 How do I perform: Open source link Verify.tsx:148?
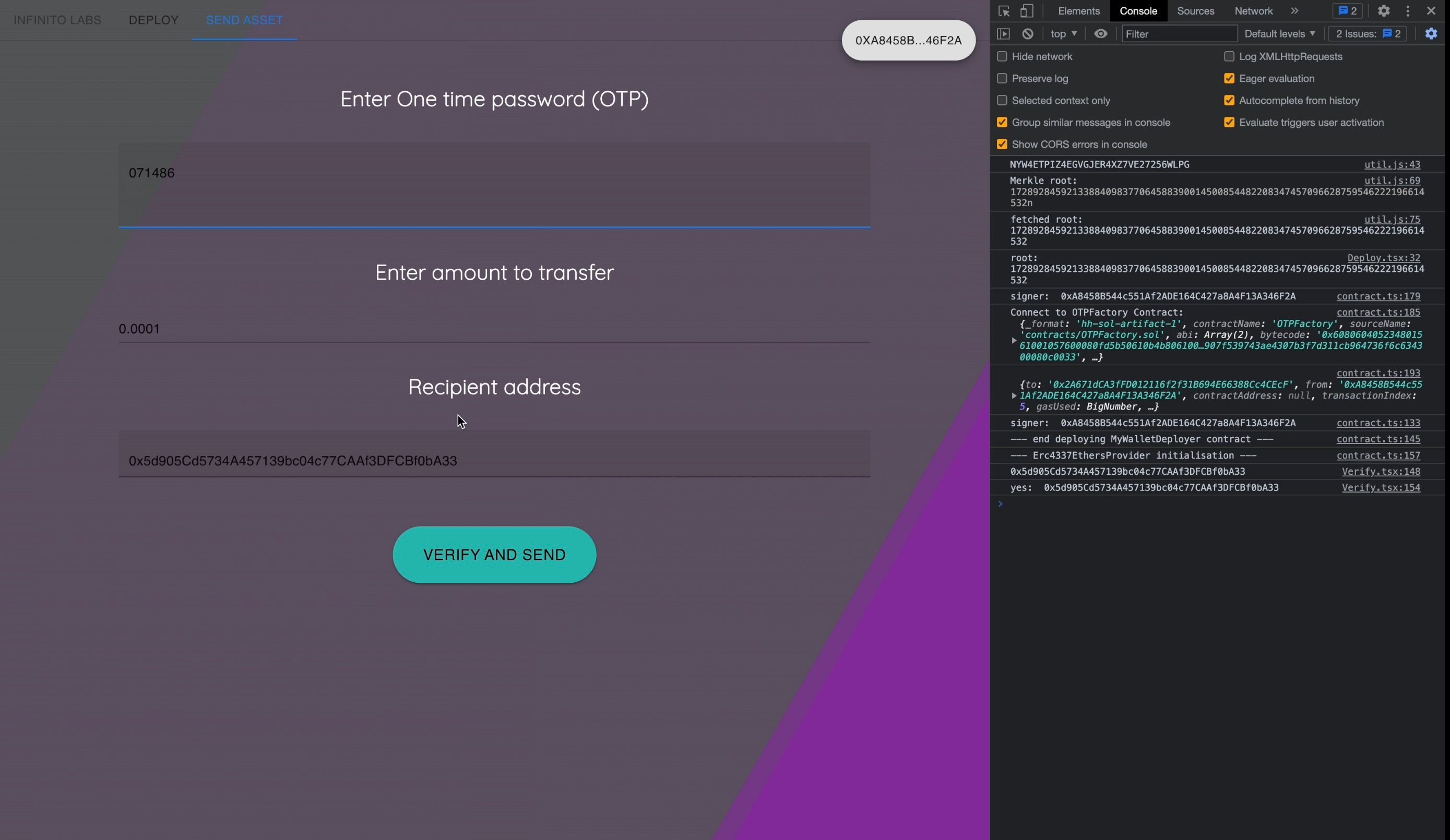click(x=1381, y=472)
